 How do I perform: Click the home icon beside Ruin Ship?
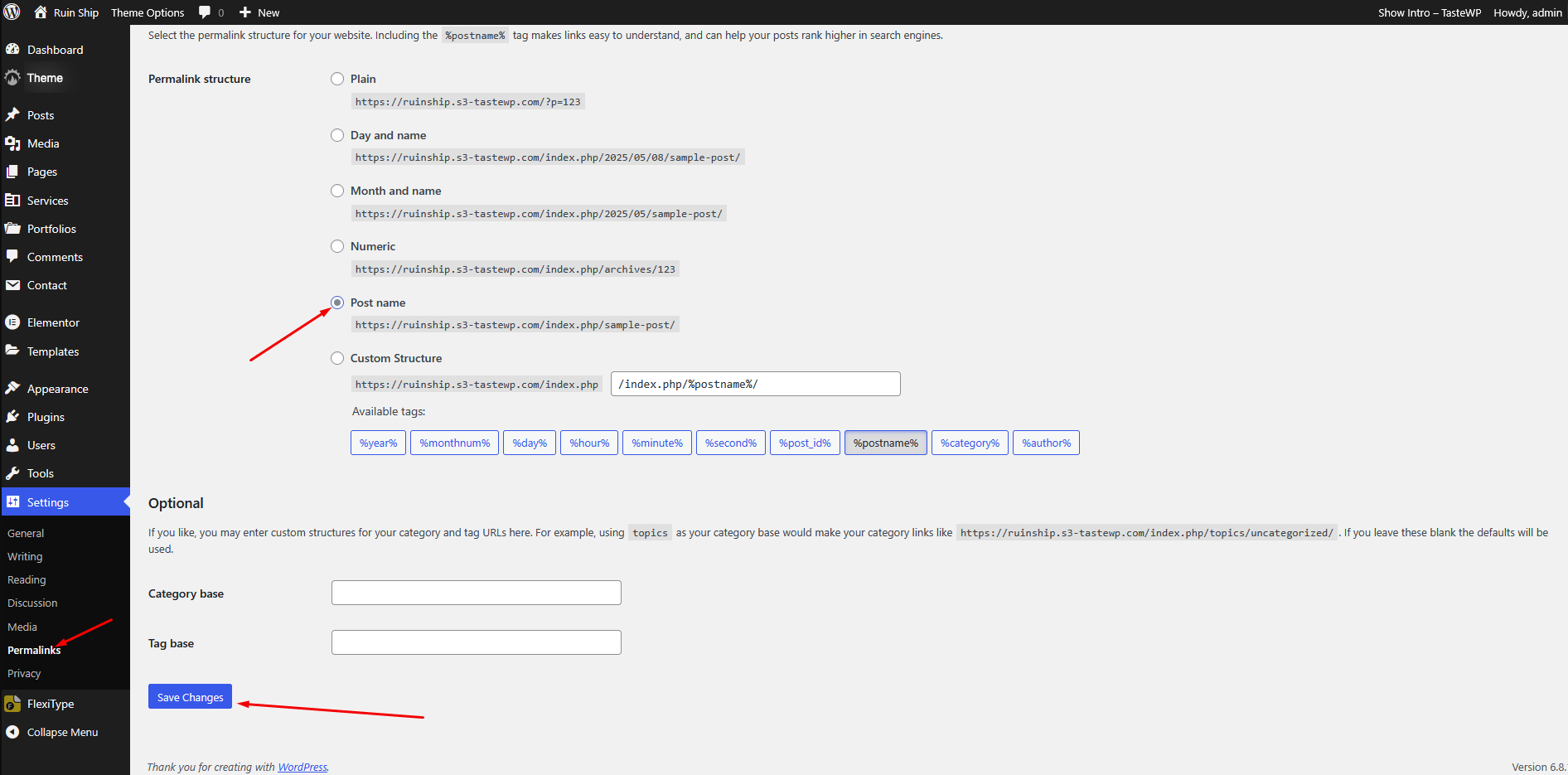pos(40,12)
